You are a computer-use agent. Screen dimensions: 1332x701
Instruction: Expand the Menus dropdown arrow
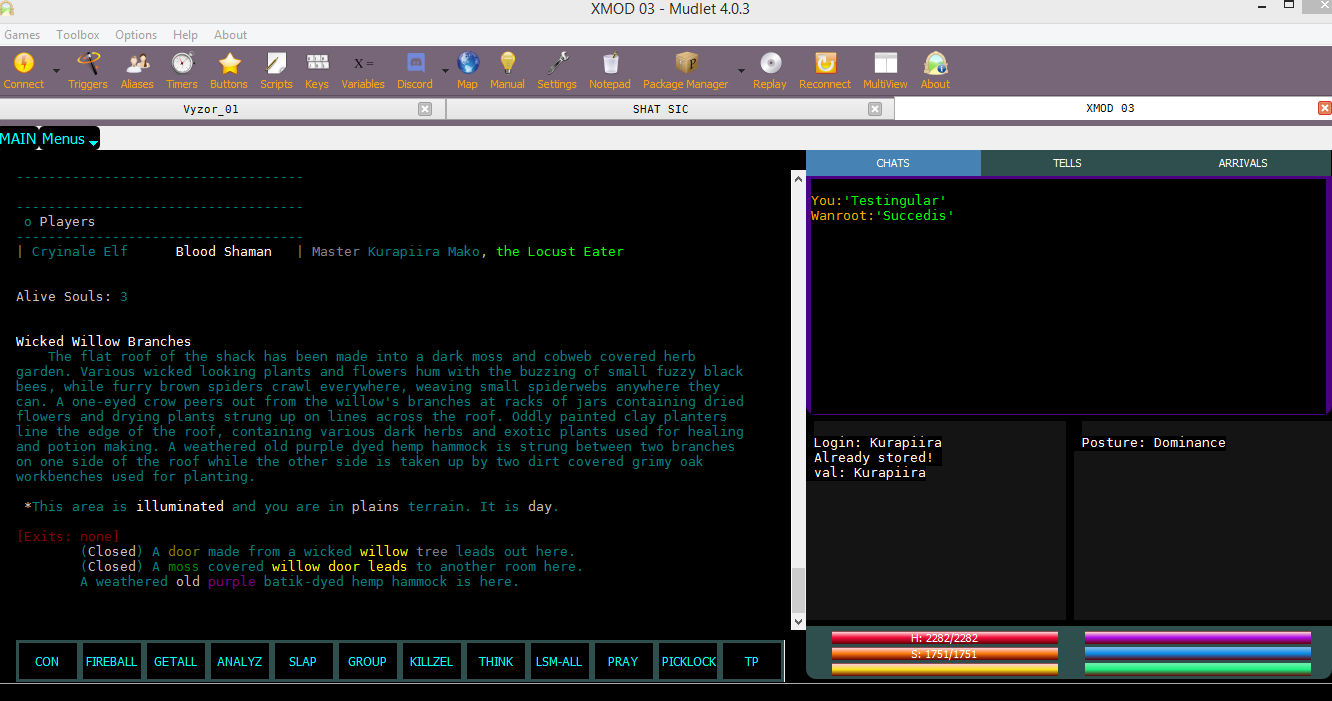click(93, 144)
